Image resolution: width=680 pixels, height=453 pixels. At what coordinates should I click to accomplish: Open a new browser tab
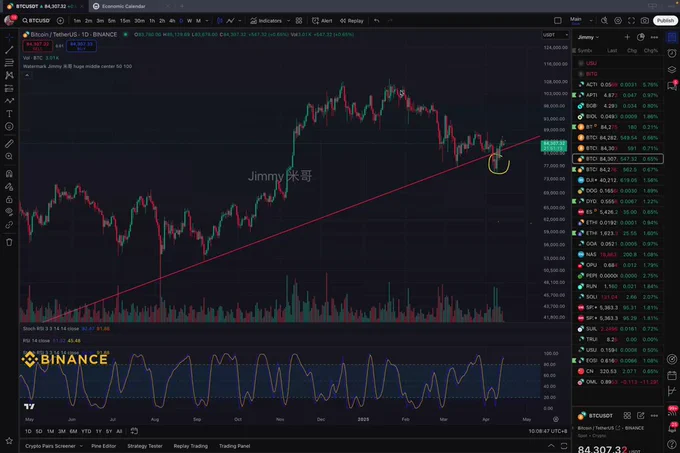tap(182, 6)
